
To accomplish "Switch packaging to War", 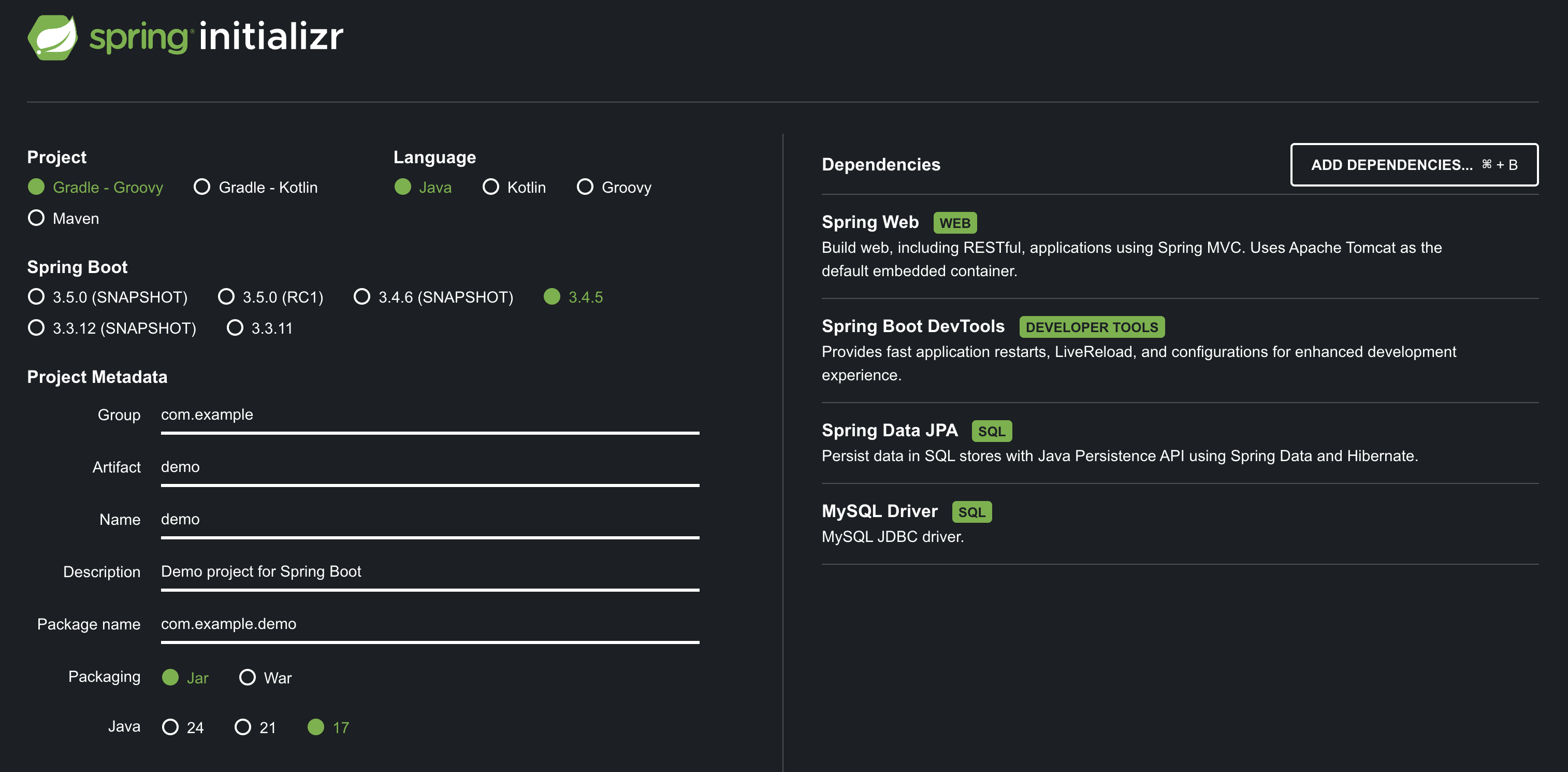I will (266, 677).
